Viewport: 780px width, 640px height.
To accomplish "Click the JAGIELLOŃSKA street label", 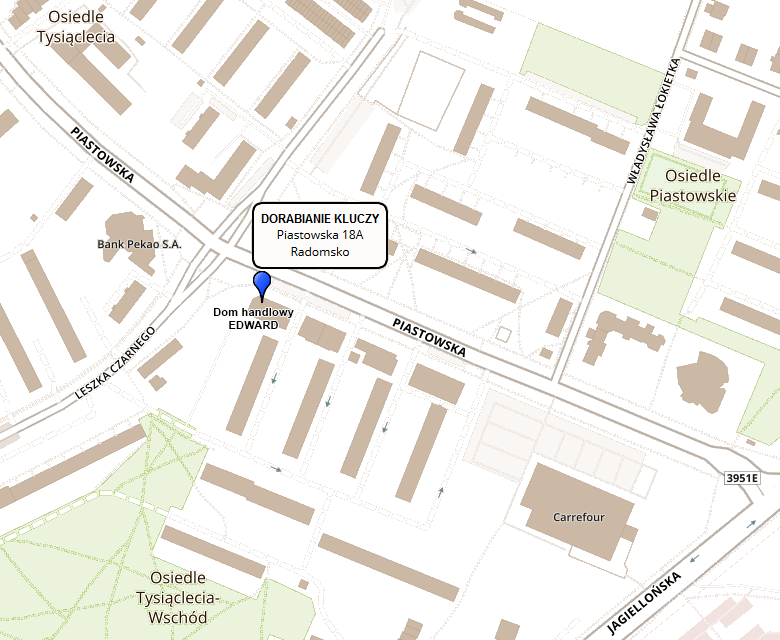I will [644, 604].
